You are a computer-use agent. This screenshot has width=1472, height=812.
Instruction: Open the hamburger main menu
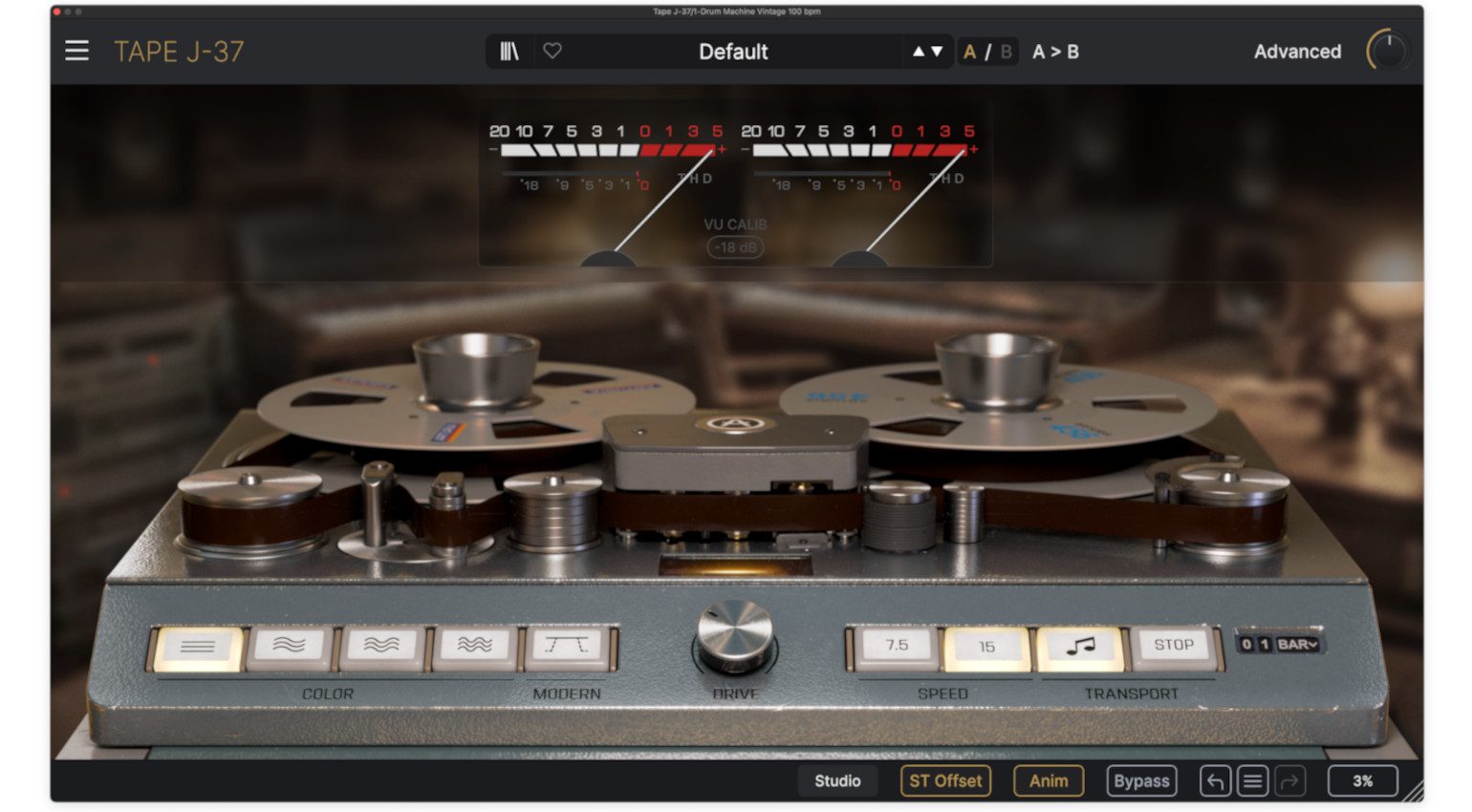point(76,52)
